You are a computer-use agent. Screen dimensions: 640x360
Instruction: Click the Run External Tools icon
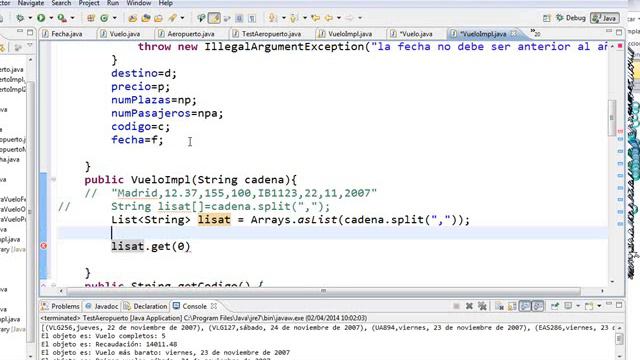point(62,18)
